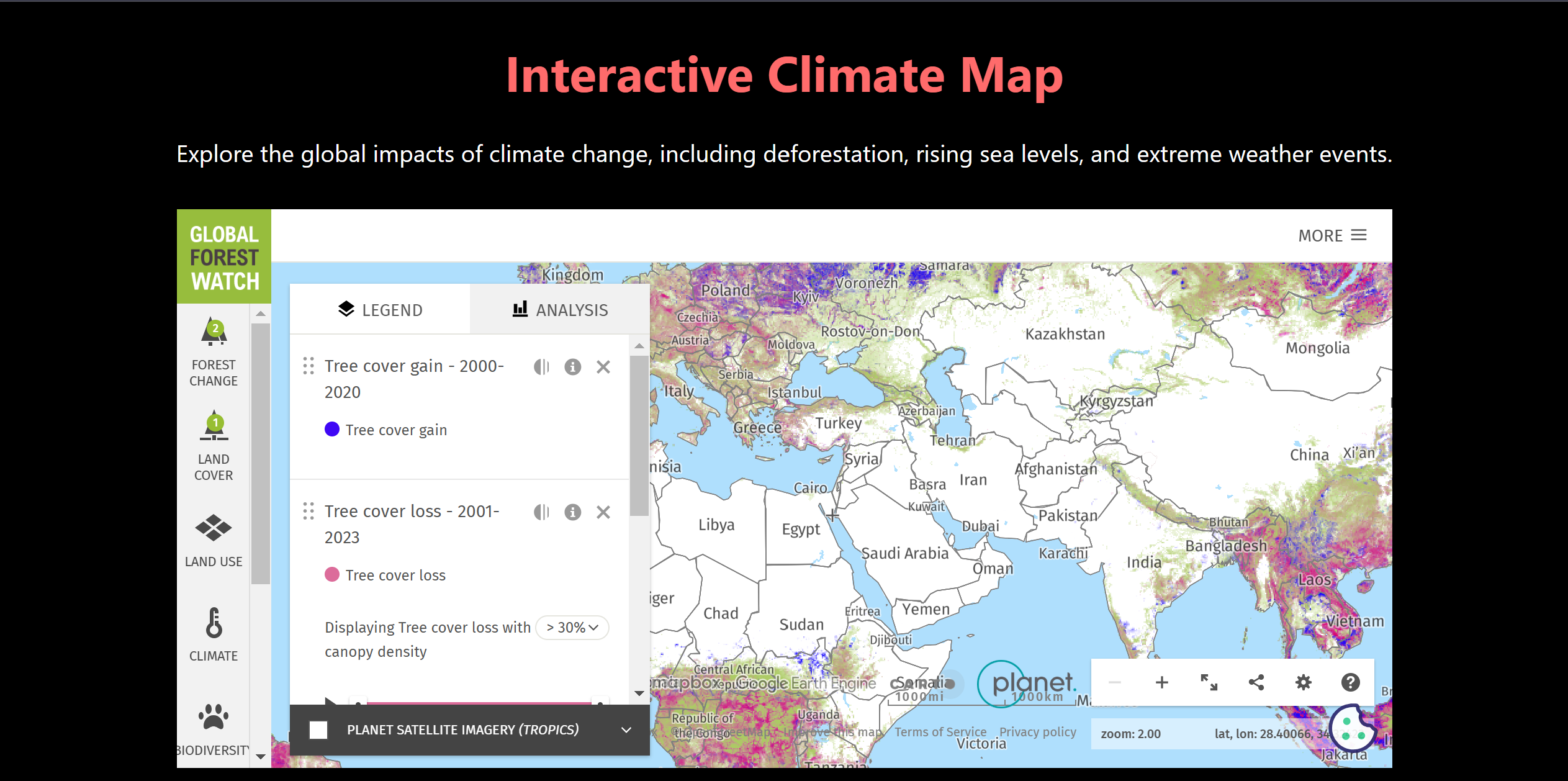Open the MORE hamburger menu

pyautogui.click(x=1332, y=236)
